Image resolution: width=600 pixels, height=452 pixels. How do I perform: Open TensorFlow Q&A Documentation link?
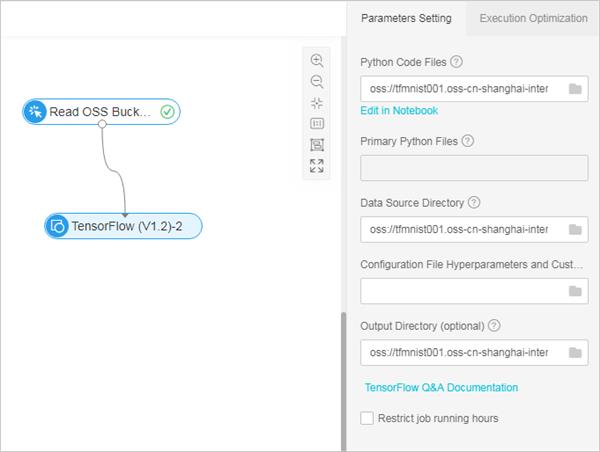tap(441, 387)
